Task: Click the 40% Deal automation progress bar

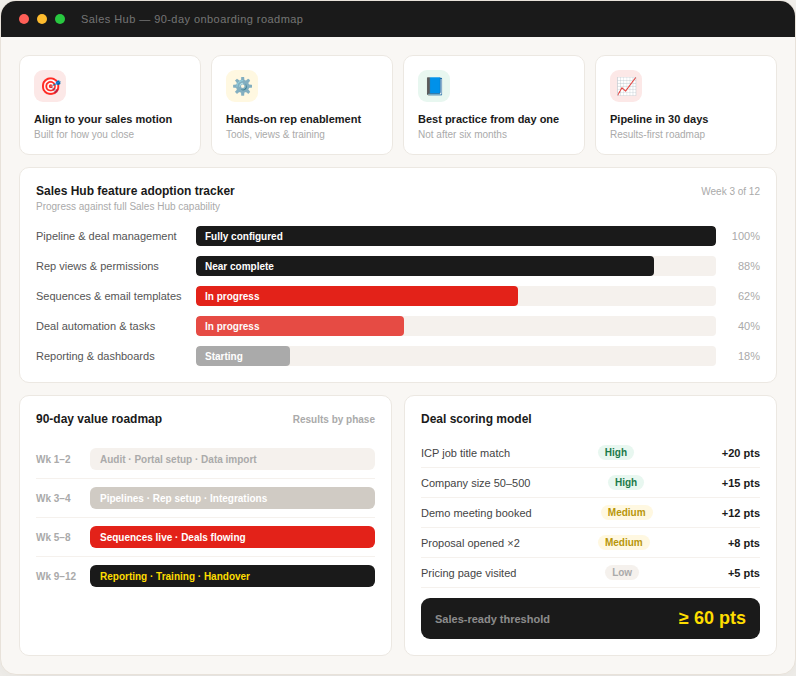Action: pyautogui.click(x=300, y=326)
